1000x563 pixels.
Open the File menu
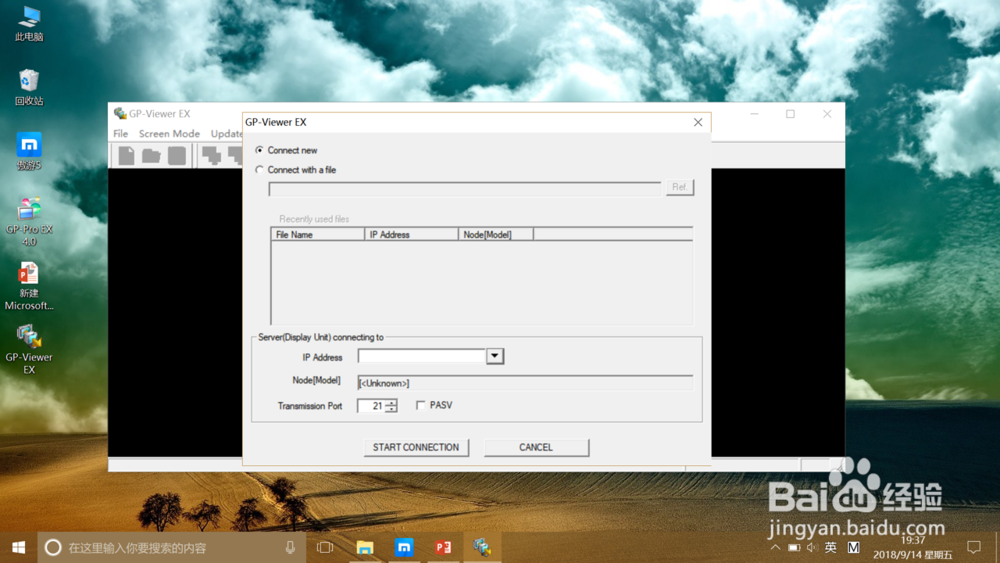pos(121,133)
